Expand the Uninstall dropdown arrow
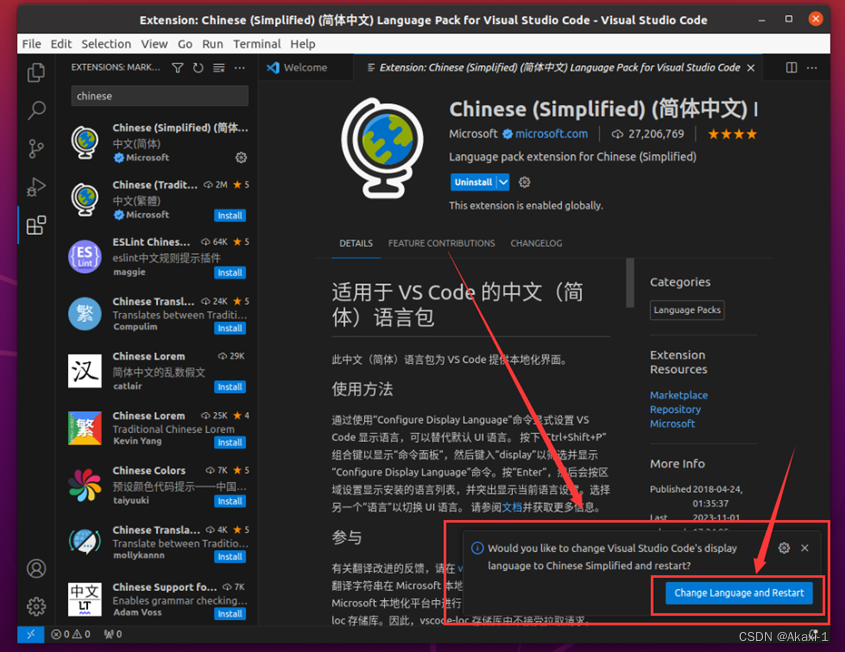Image resolution: width=845 pixels, height=652 pixels. pyautogui.click(x=503, y=182)
